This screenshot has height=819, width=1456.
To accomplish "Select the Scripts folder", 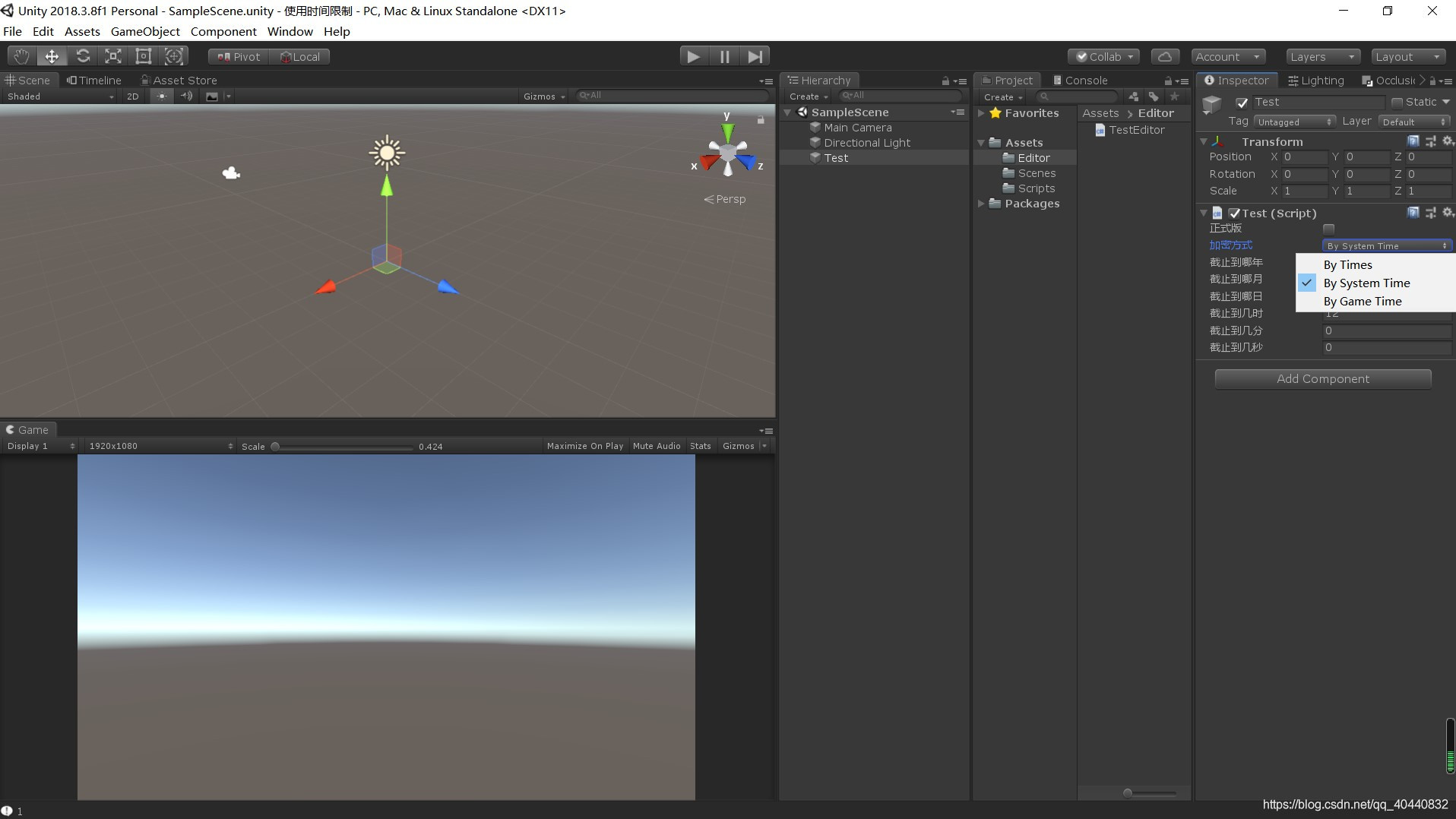I will click(1037, 188).
